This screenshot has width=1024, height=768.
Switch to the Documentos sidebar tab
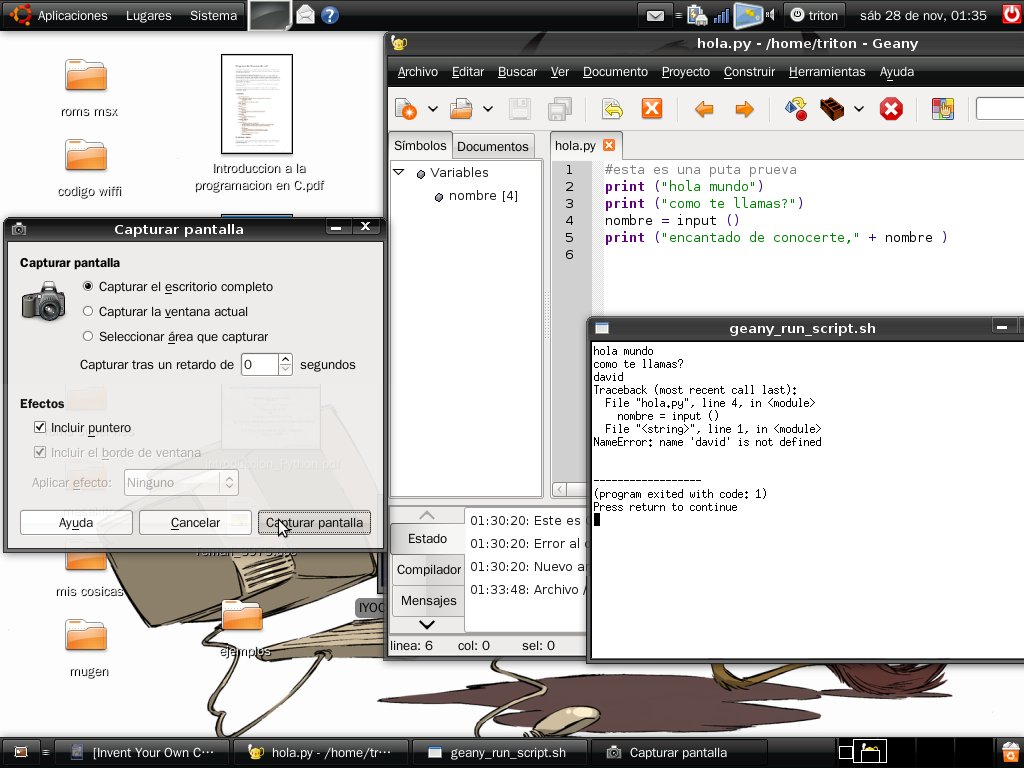[x=492, y=146]
